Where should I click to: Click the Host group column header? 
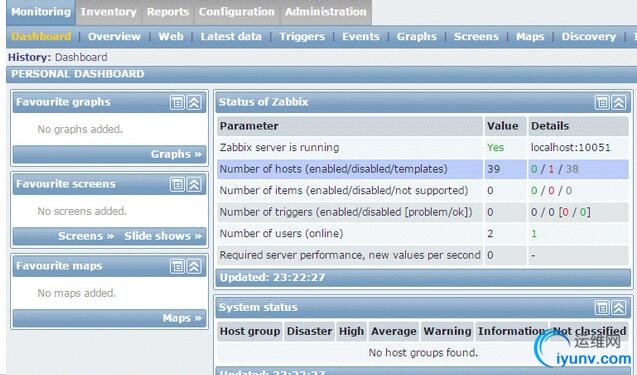click(250, 331)
